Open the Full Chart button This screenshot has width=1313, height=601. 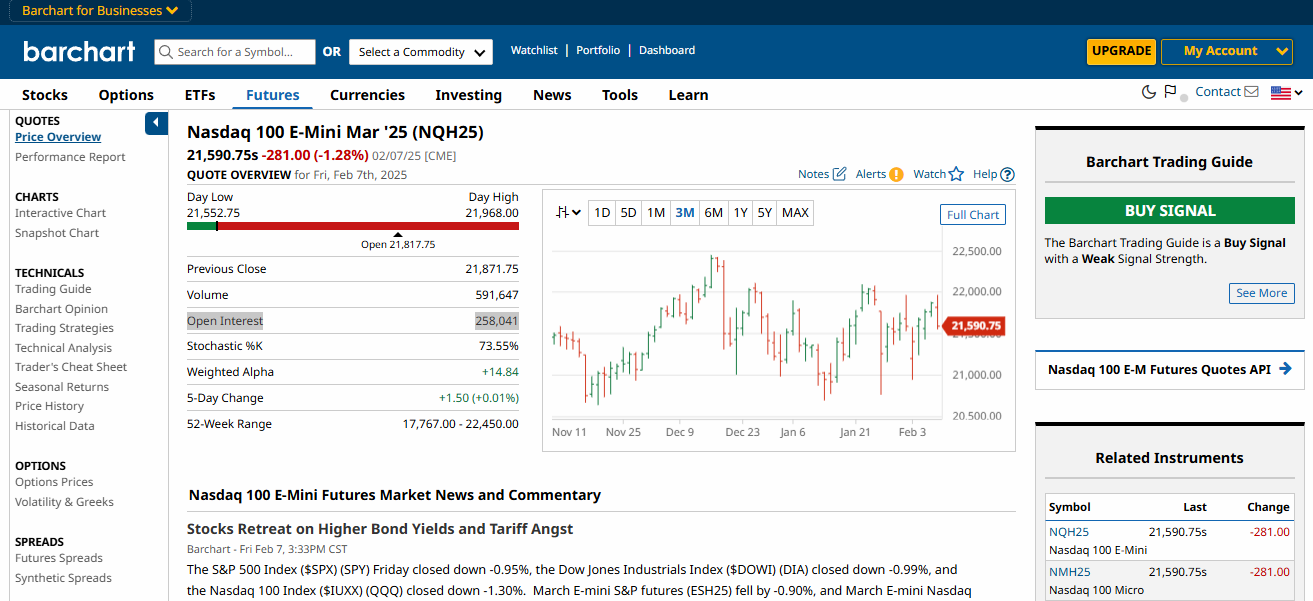click(973, 215)
